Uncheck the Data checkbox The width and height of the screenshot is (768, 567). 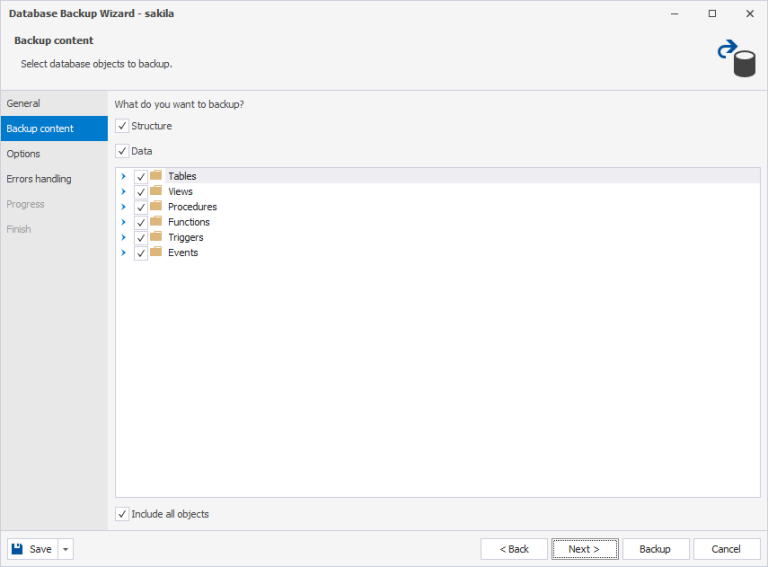click(x=122, y=151)
